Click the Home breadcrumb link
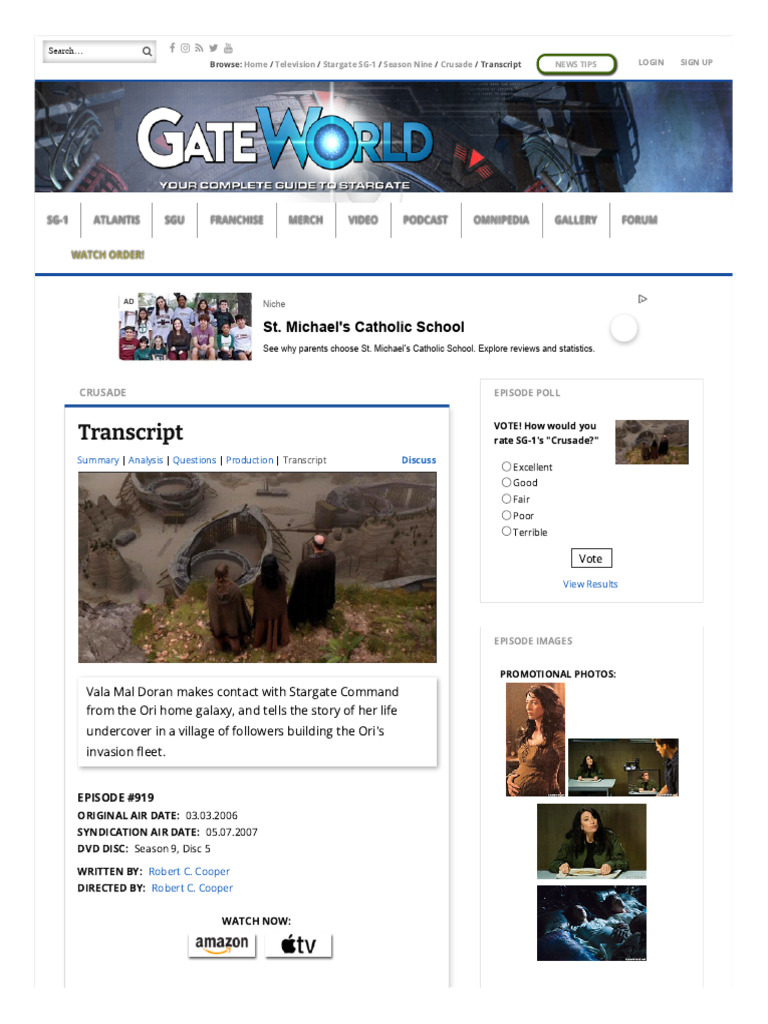 tap(256, 65)
